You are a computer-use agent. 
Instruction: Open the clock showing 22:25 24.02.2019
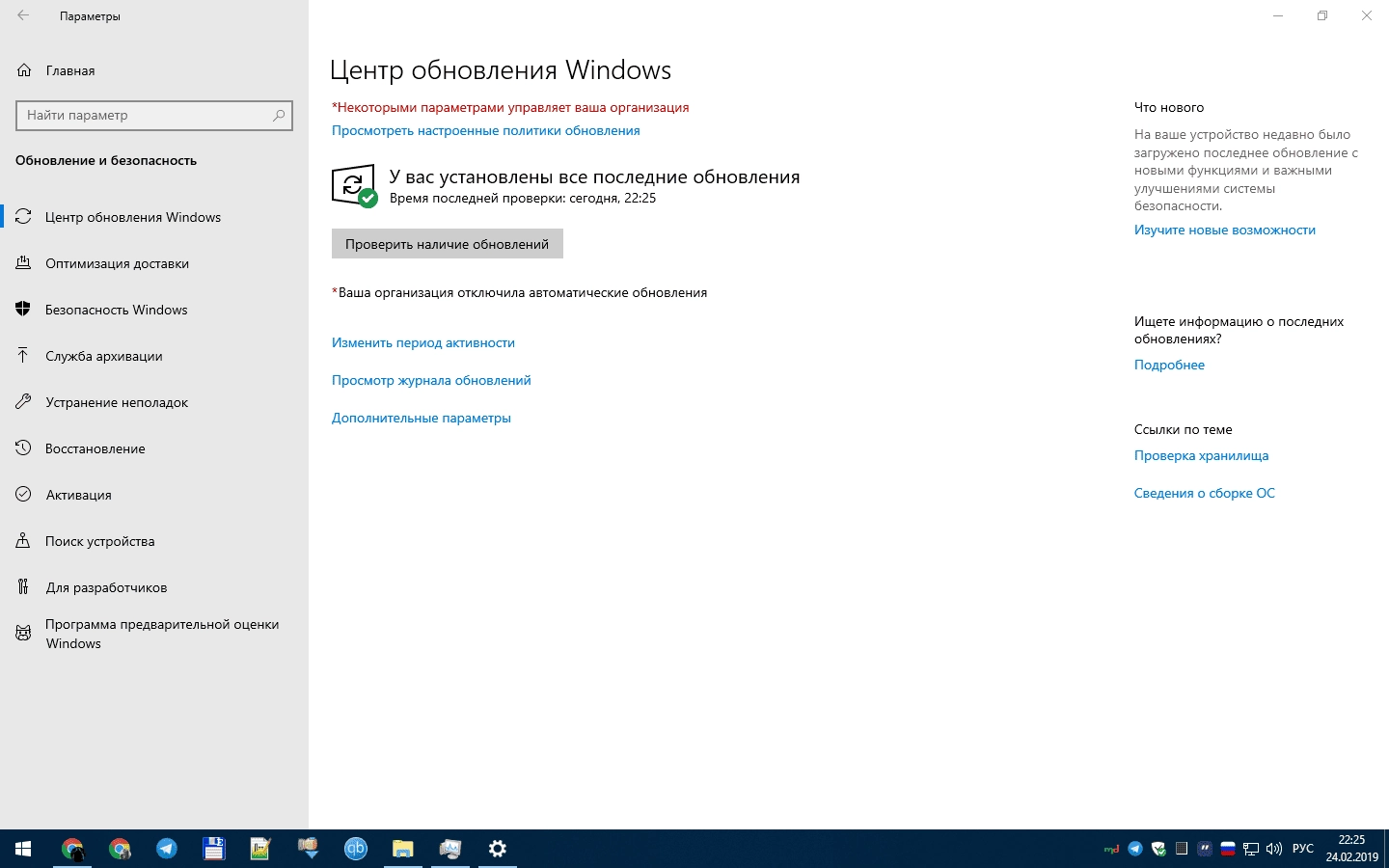pyautogui.click(x=1351, y=849)
